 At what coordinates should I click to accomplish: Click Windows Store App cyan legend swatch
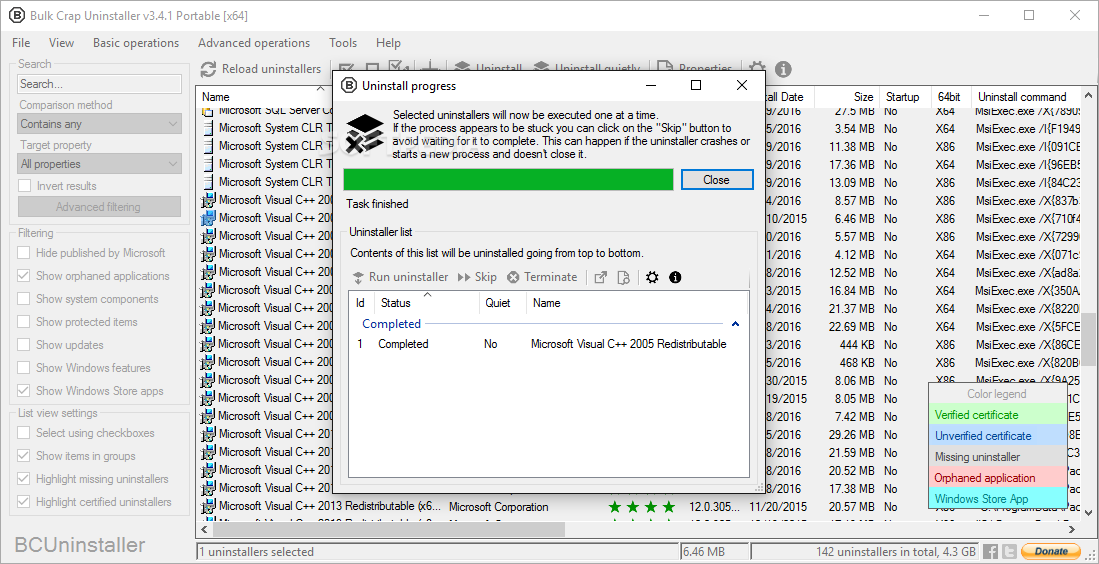pyautogui.click(x=997, y=499)
